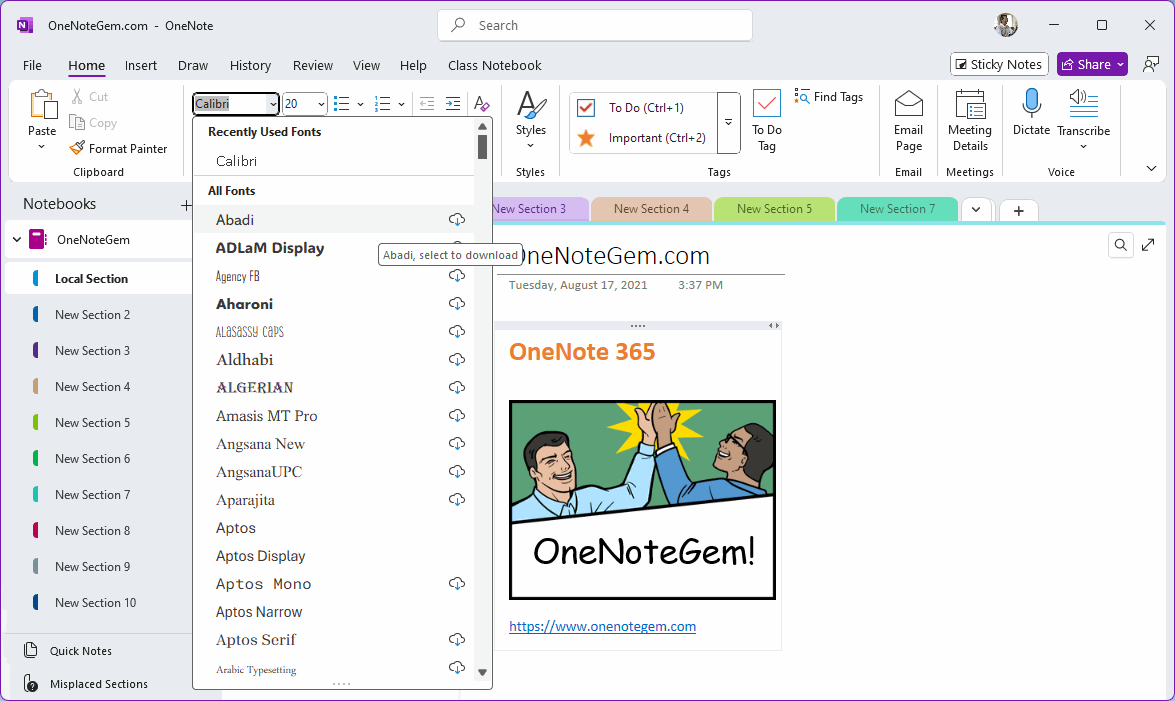Show more section tabs chevron
The width and height of the screenshot is (1175, 701).
coord(976,209)
